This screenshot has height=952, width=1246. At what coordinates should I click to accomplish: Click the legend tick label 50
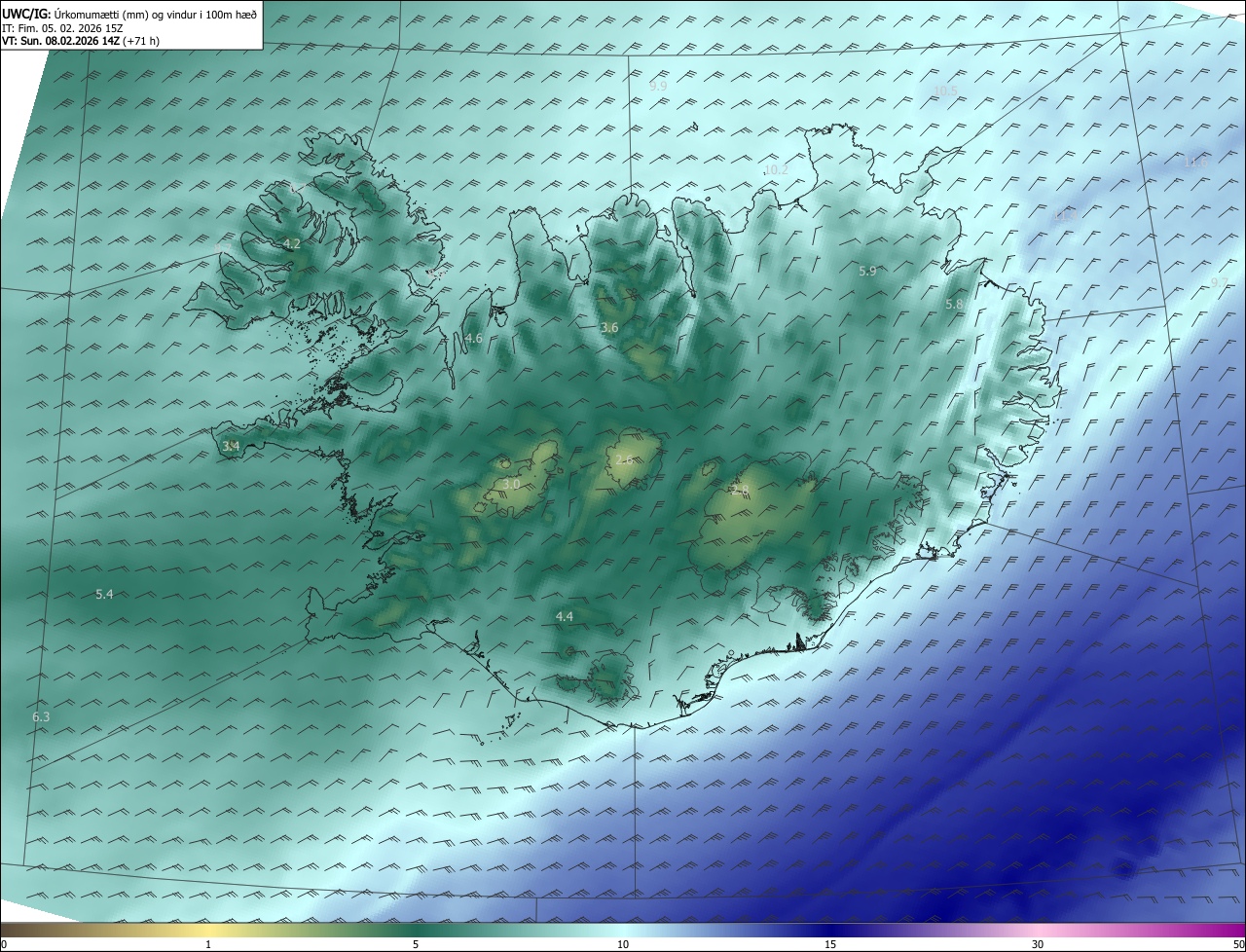(x=1238, y=944)
